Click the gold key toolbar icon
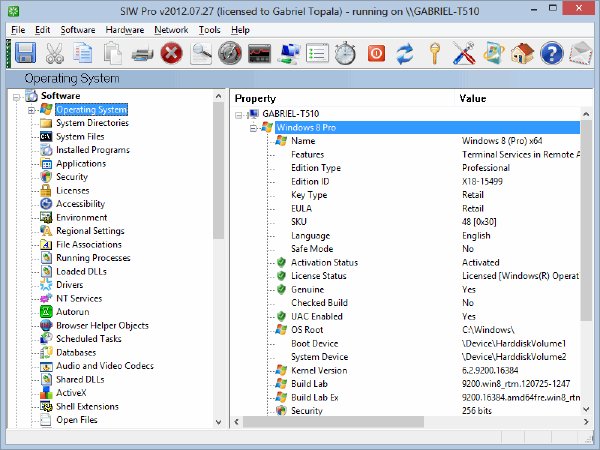 click(x=434, y=53)
